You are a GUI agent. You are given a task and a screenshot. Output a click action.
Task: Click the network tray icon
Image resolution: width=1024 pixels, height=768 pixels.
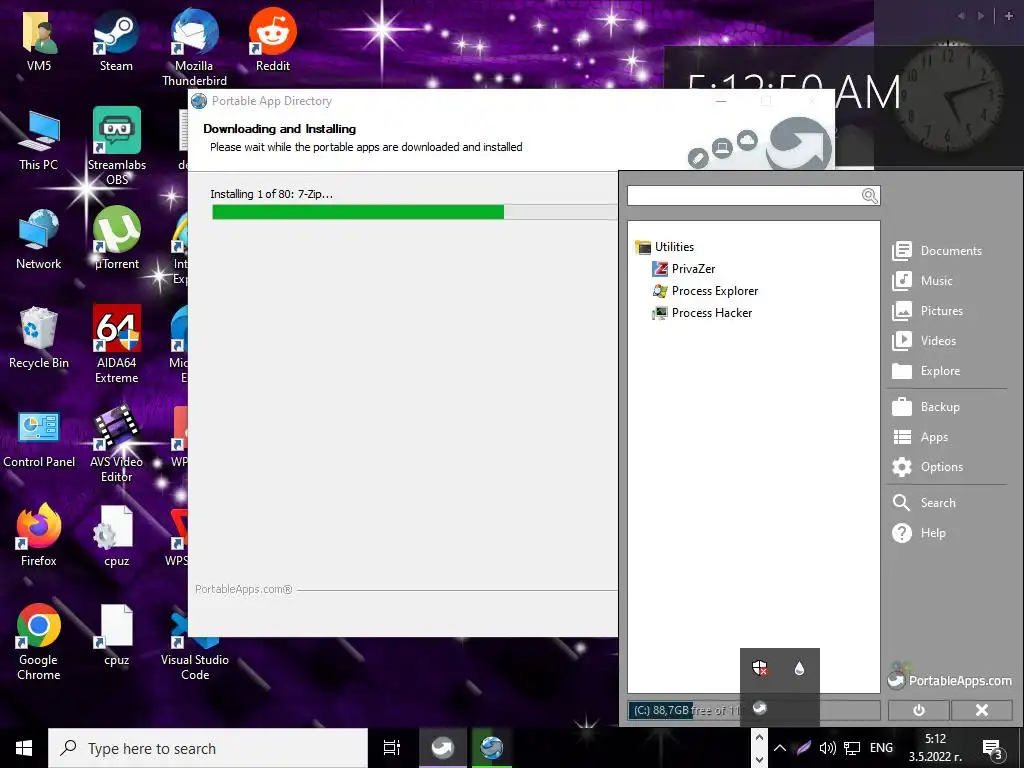(x=852, y=748)
